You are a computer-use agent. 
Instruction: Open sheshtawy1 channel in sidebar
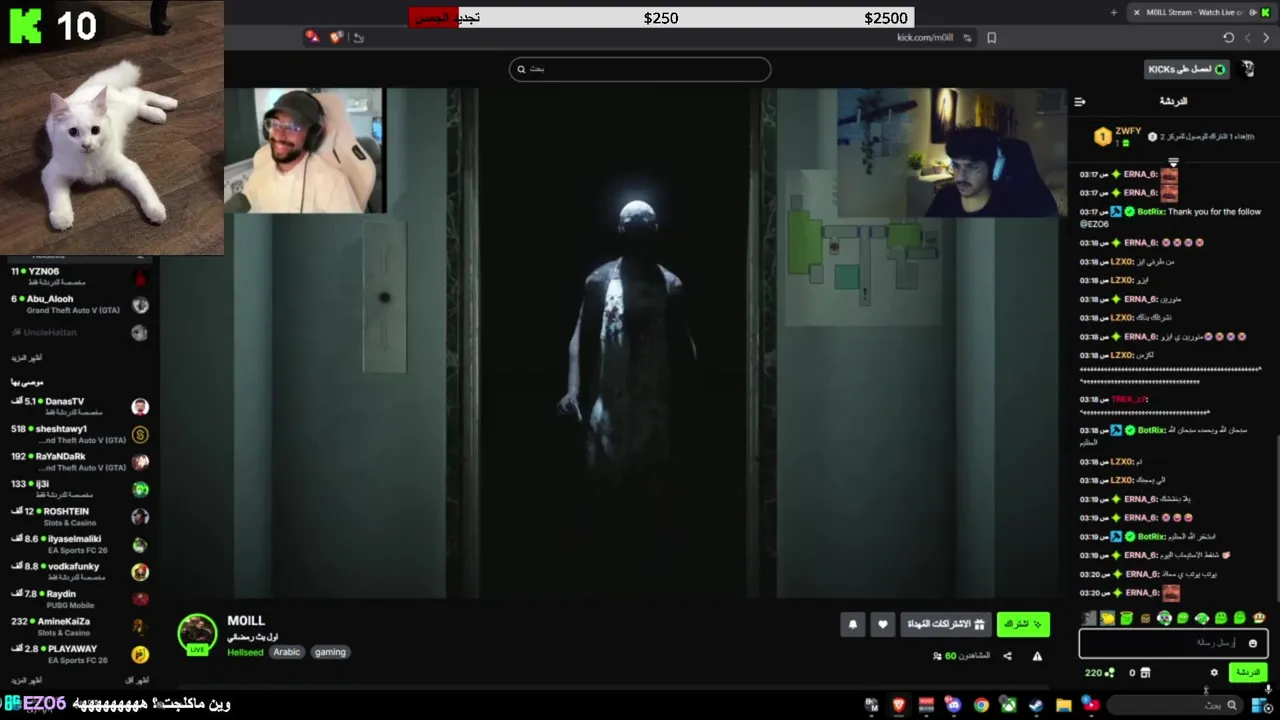[x=80, y=434]
